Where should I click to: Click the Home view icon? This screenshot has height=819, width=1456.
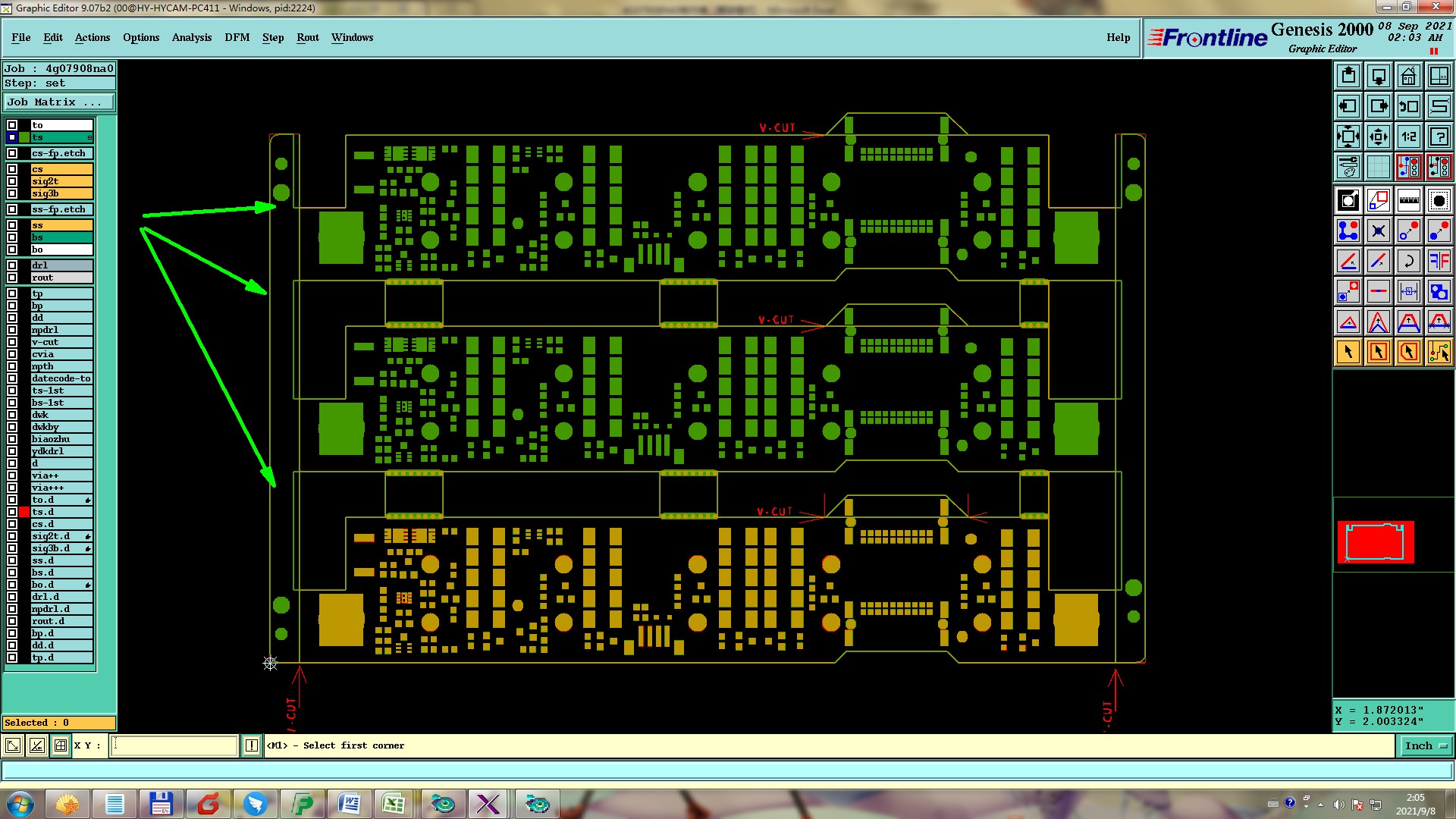point(1408,76)
